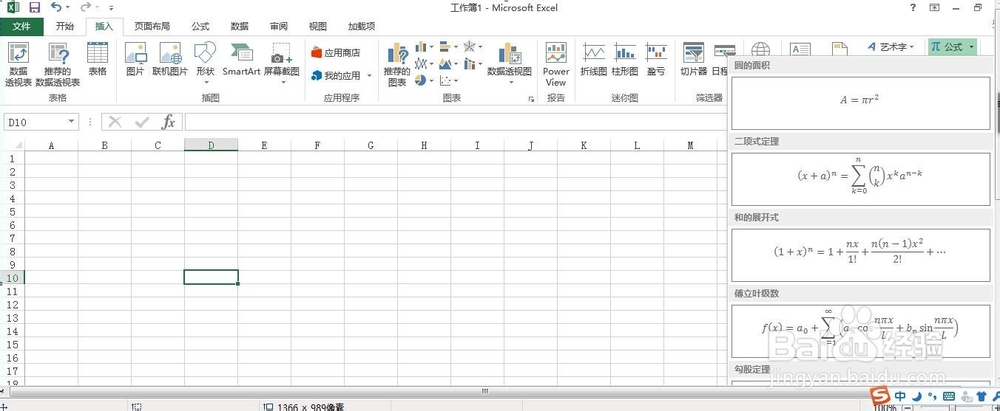The width and height of the screenshot is (1000, 411).
Task: Insert a column chart
Action: tap(421, 47)
